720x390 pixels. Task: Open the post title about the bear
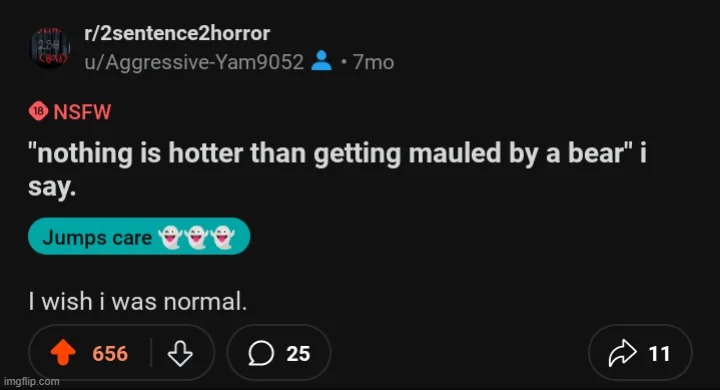(x=337, y=170)
